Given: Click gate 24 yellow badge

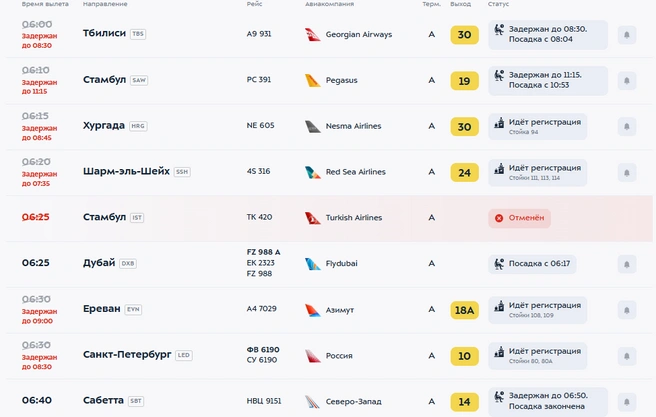Looking at the screenshot, I should pyautogui.click(x=464, y=172).
